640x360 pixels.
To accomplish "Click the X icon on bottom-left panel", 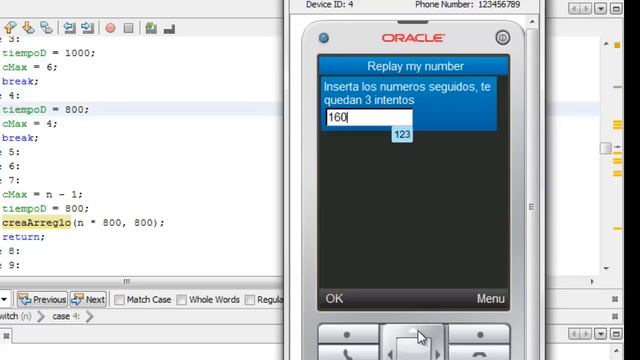I will [6, 336].
